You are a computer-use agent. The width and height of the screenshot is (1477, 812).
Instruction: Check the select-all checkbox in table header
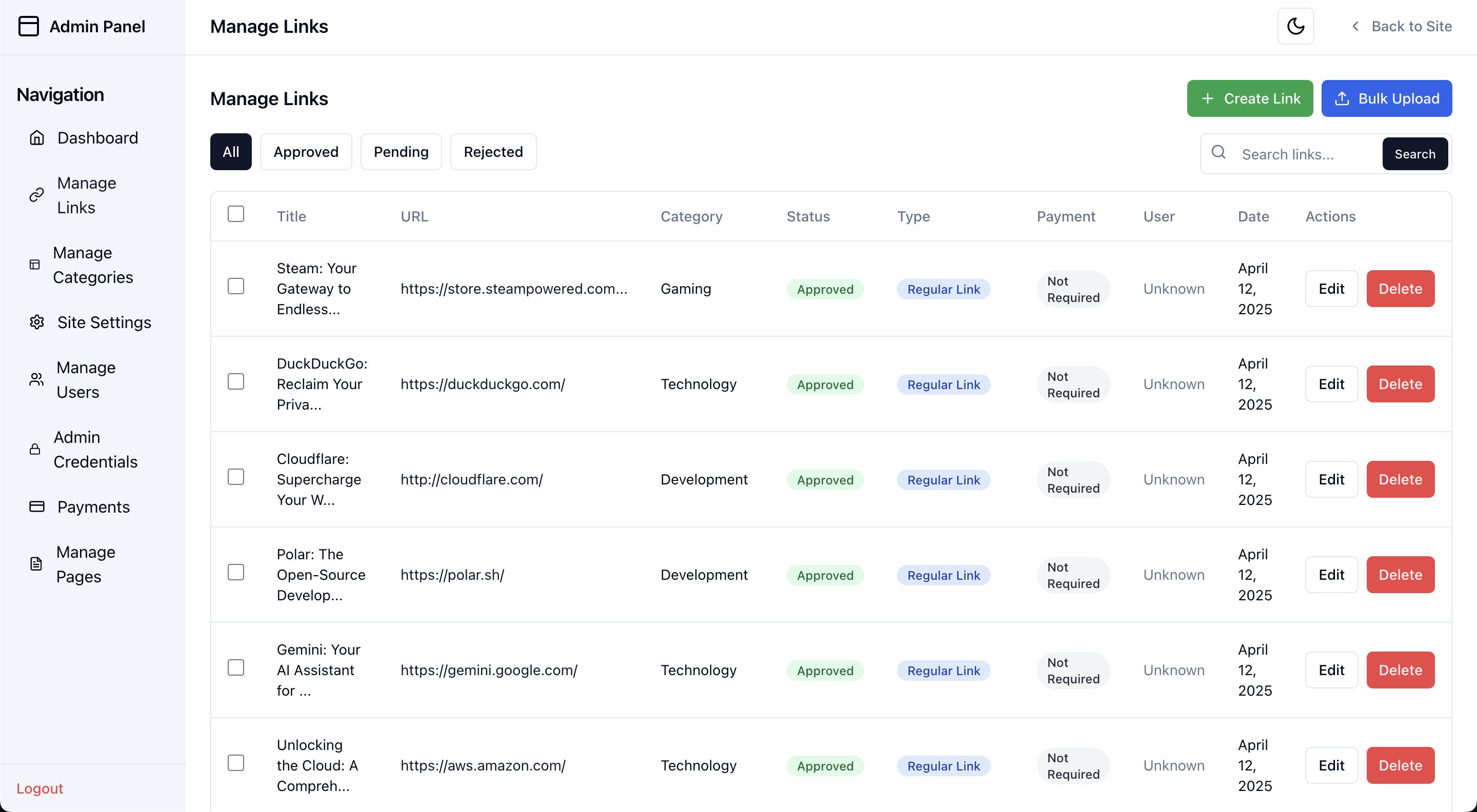236,214
